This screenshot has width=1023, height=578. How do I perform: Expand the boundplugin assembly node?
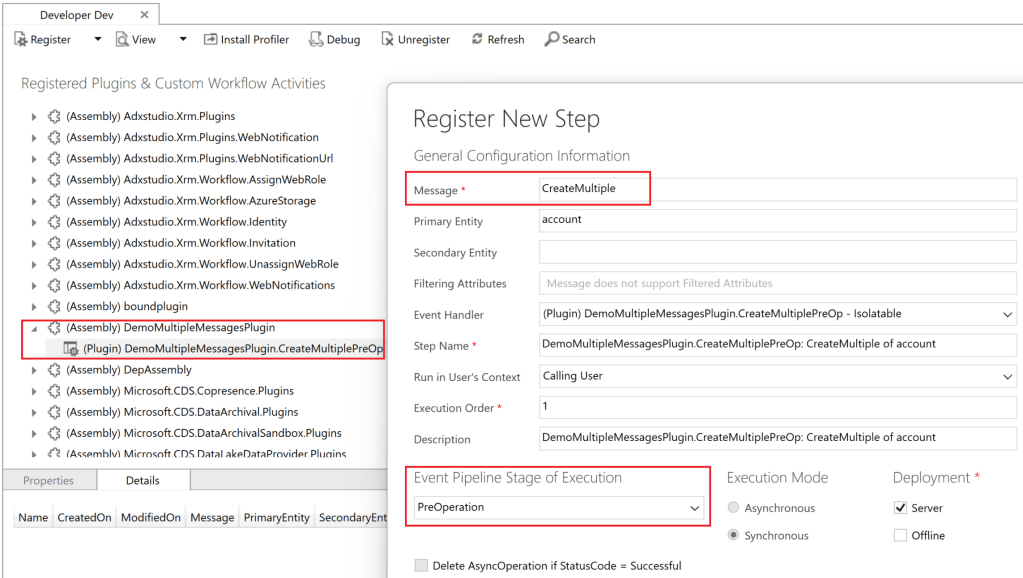(x=33, y=307)
